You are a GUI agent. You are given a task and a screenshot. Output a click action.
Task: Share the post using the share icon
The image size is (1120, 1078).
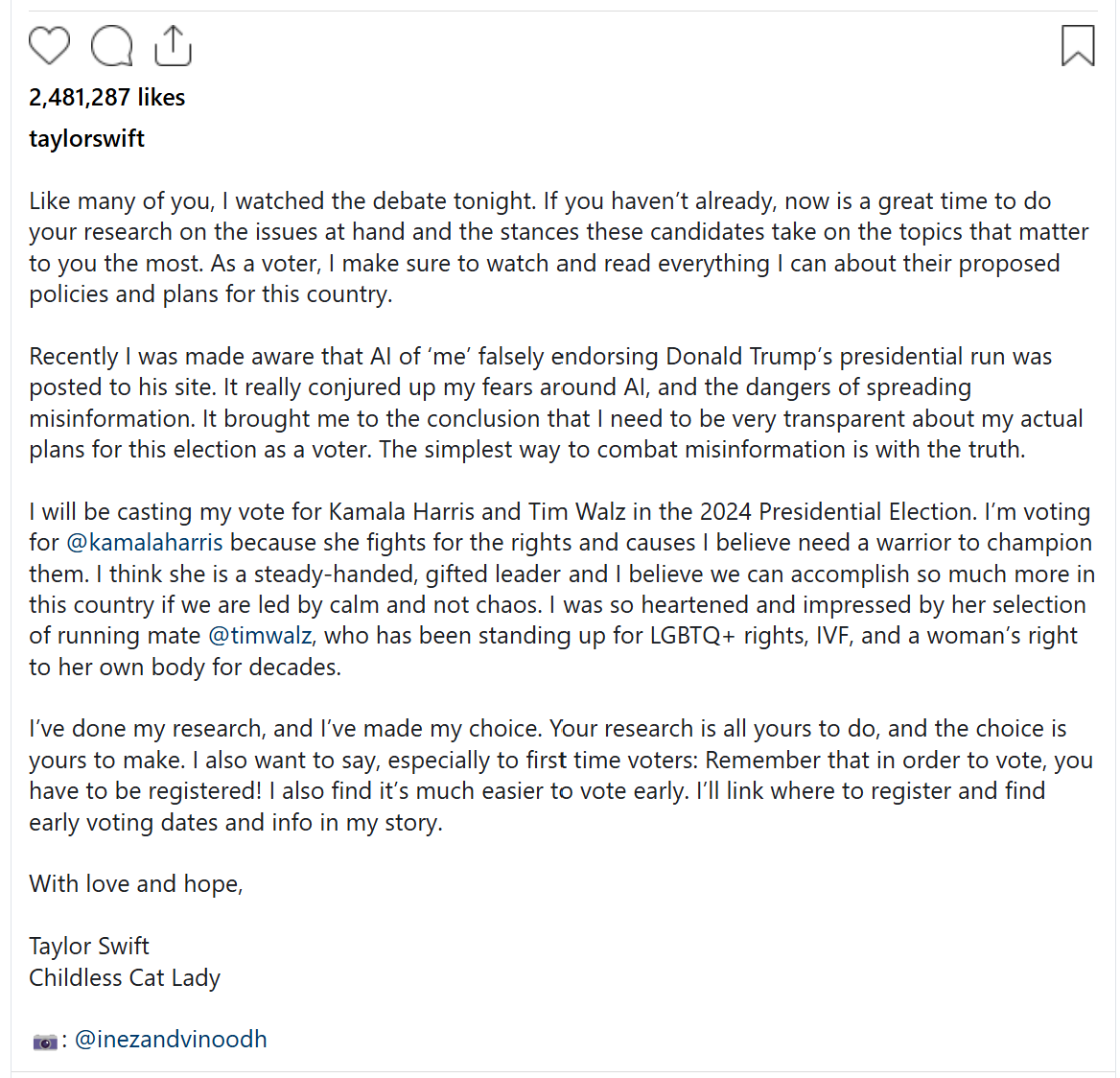coord(173,45)
